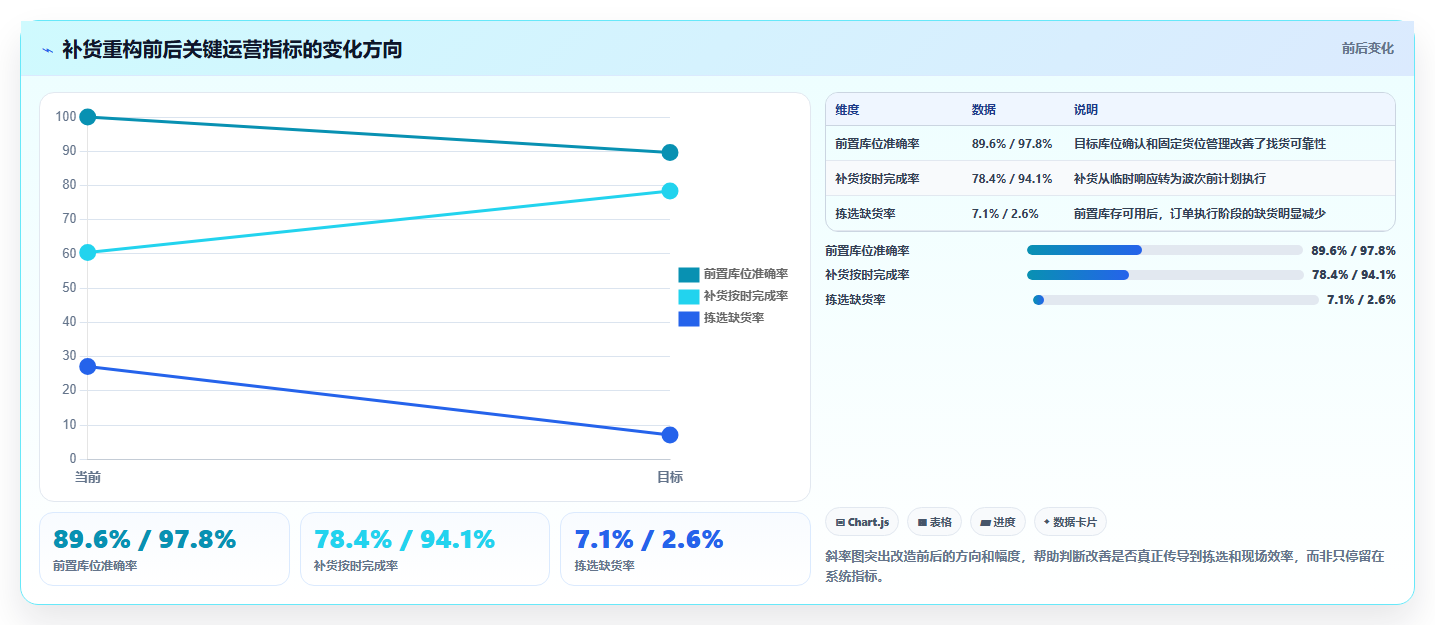Click 前置库位准确率 data point at 目标

point(670,152)
